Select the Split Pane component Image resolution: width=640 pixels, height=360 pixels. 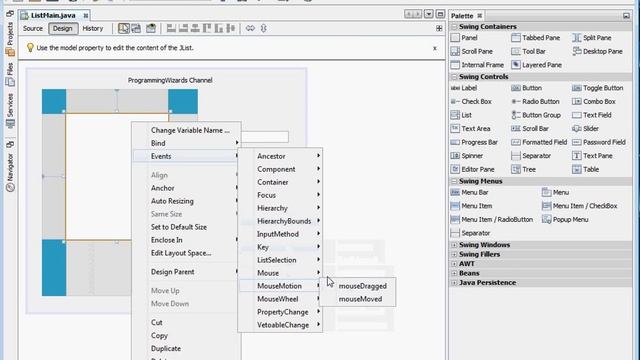tap(591, 38)
